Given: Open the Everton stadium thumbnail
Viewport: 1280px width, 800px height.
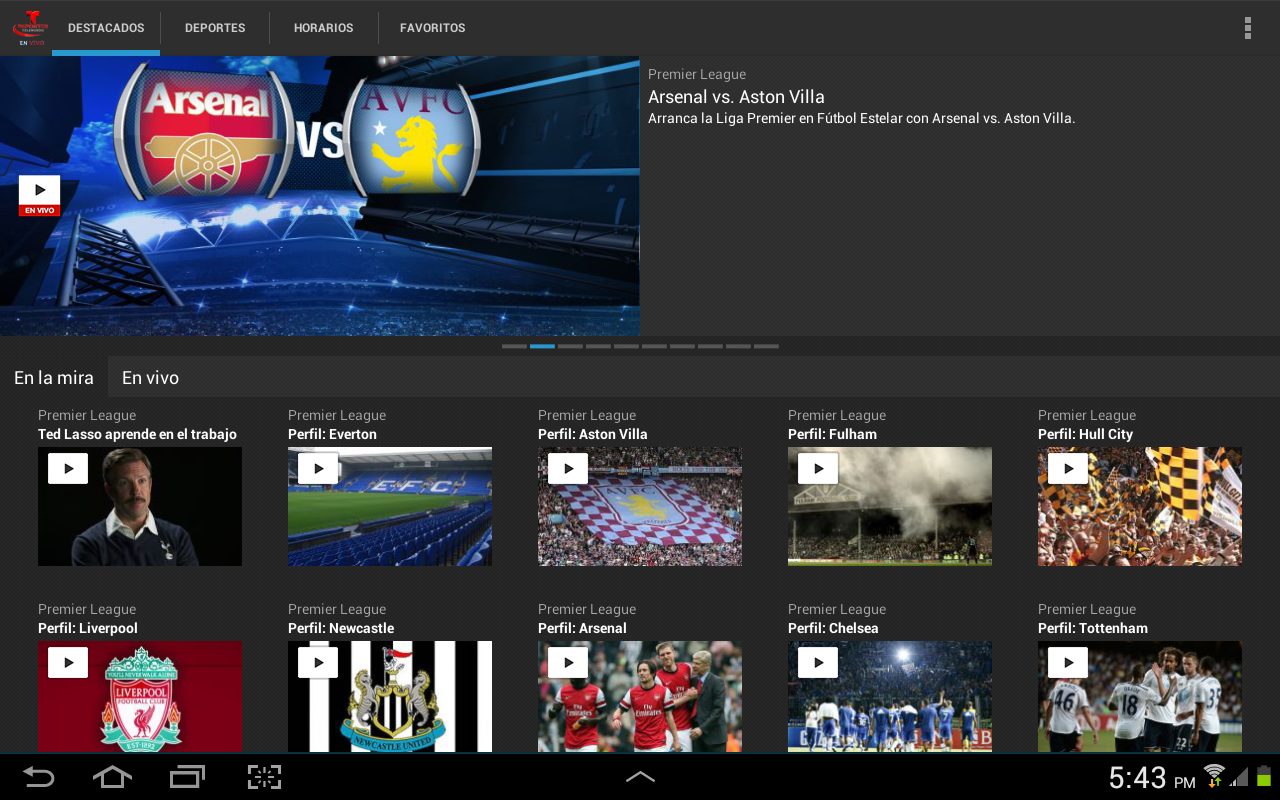Looking at the screenshot, I should tap(390, 506).
